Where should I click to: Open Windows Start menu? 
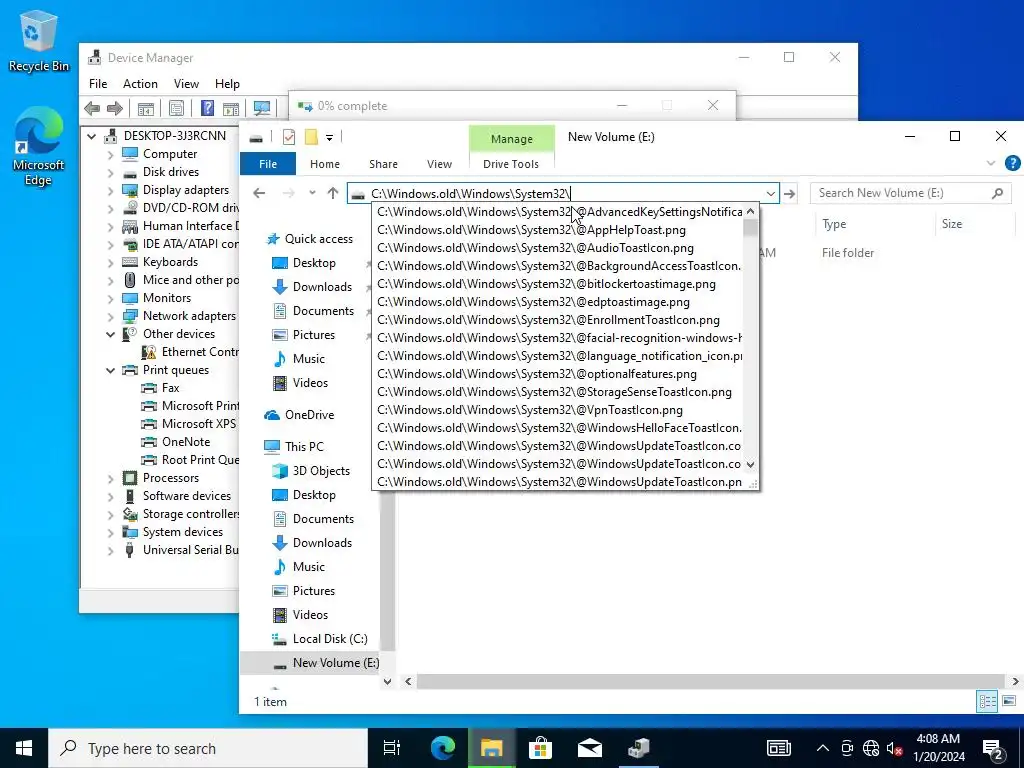coord(24,748)
